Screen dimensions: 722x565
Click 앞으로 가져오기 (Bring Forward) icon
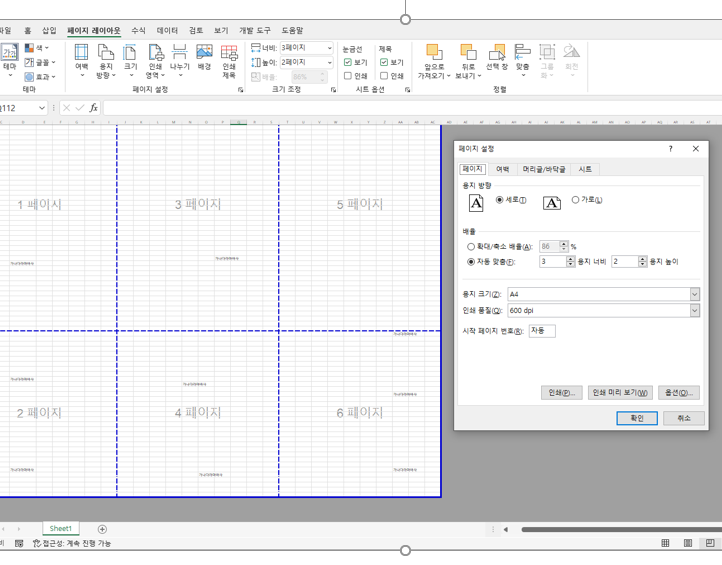click(x=434, y=61)
